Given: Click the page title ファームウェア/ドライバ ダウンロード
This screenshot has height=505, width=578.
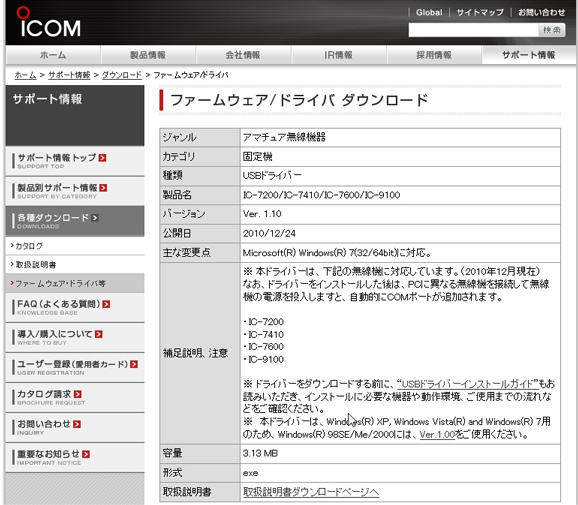Looking at the screenshot, I should (x=299, y=100).
